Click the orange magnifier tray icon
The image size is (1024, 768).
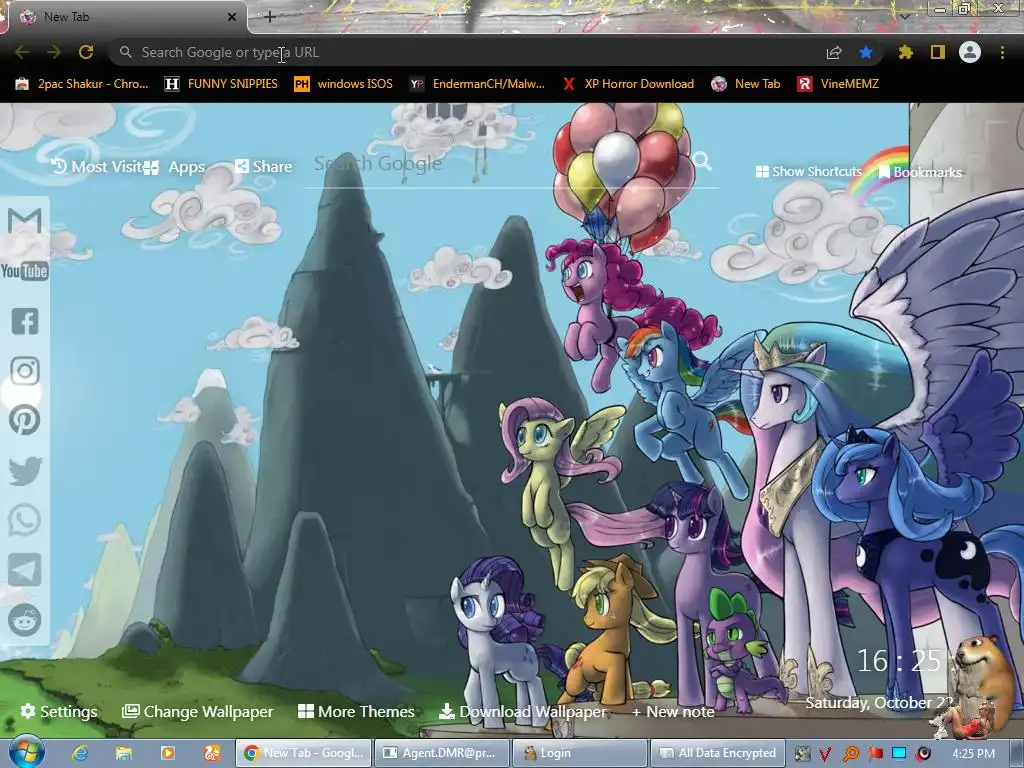point(850,754)
